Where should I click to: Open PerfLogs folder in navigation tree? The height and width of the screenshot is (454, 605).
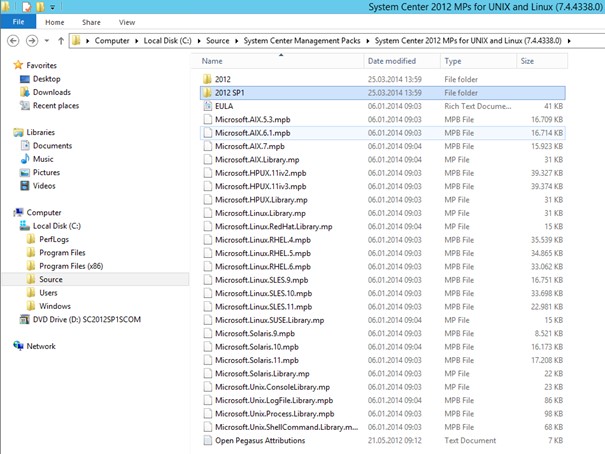click(x=48, y=239)
